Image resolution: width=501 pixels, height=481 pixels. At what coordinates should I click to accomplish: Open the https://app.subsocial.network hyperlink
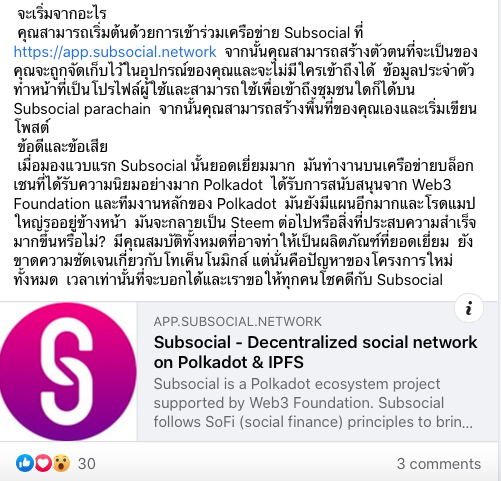pos(115,52)
